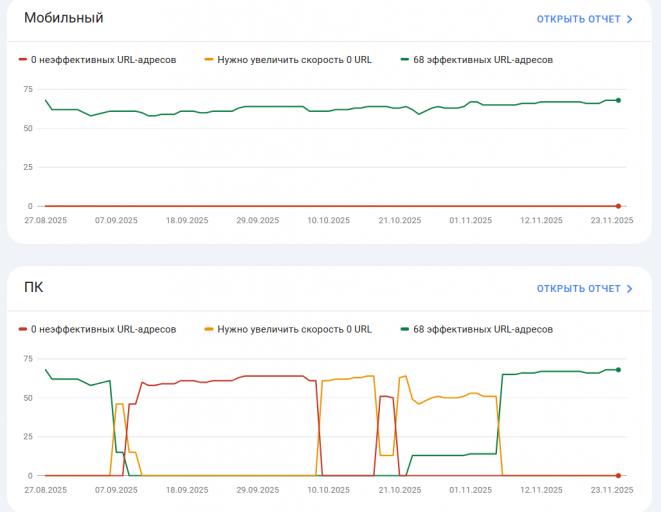661x512 pixels.
Task: Toggle 'Нужно увеличить скорость 0 URL' in ПК legend
Action: (294, 329)
